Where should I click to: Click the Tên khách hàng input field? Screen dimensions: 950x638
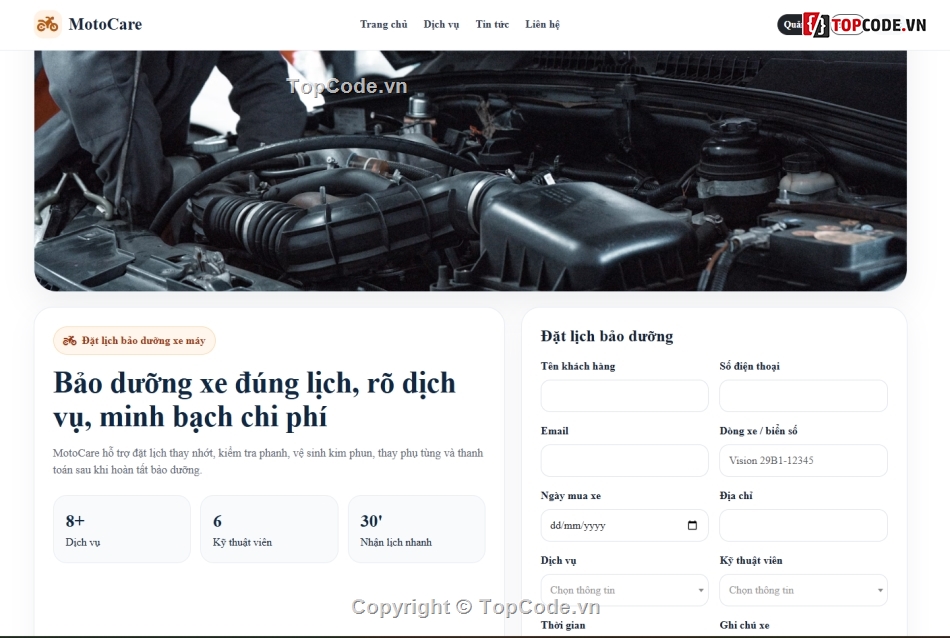pos(624,396)
